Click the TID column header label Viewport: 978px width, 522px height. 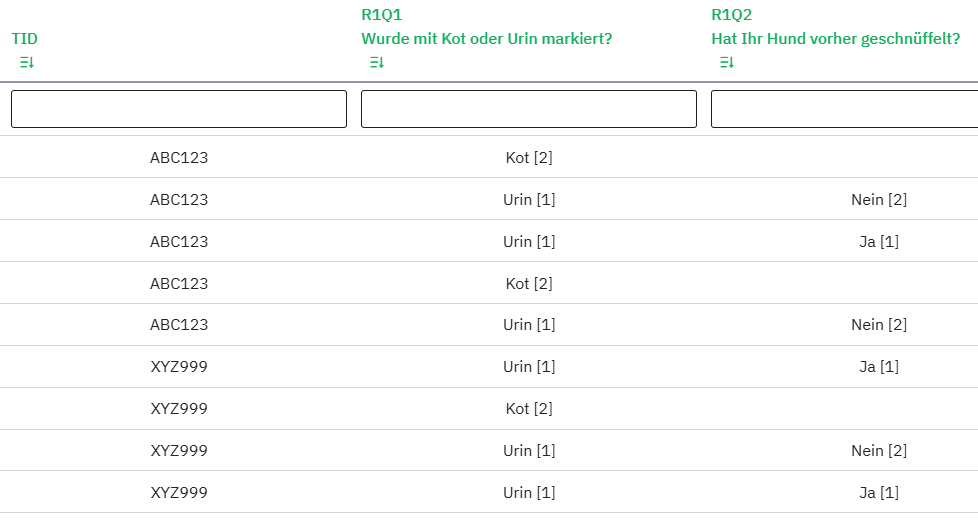coord(25,39)
